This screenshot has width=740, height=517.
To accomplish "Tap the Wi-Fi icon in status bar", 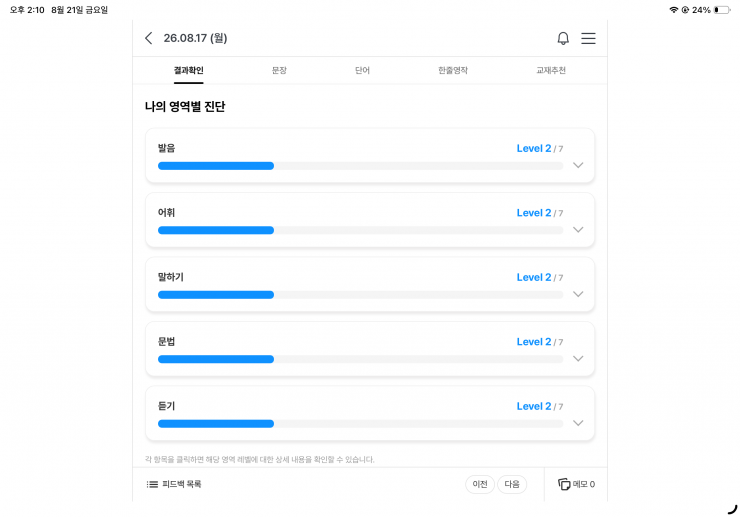I will [673, 10].
